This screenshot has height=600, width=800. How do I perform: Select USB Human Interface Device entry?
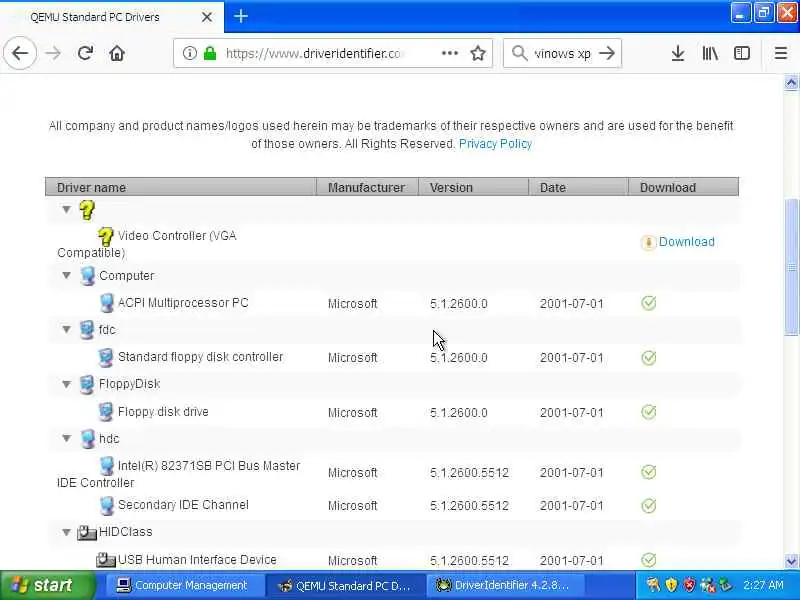click(x=197, y=560)
